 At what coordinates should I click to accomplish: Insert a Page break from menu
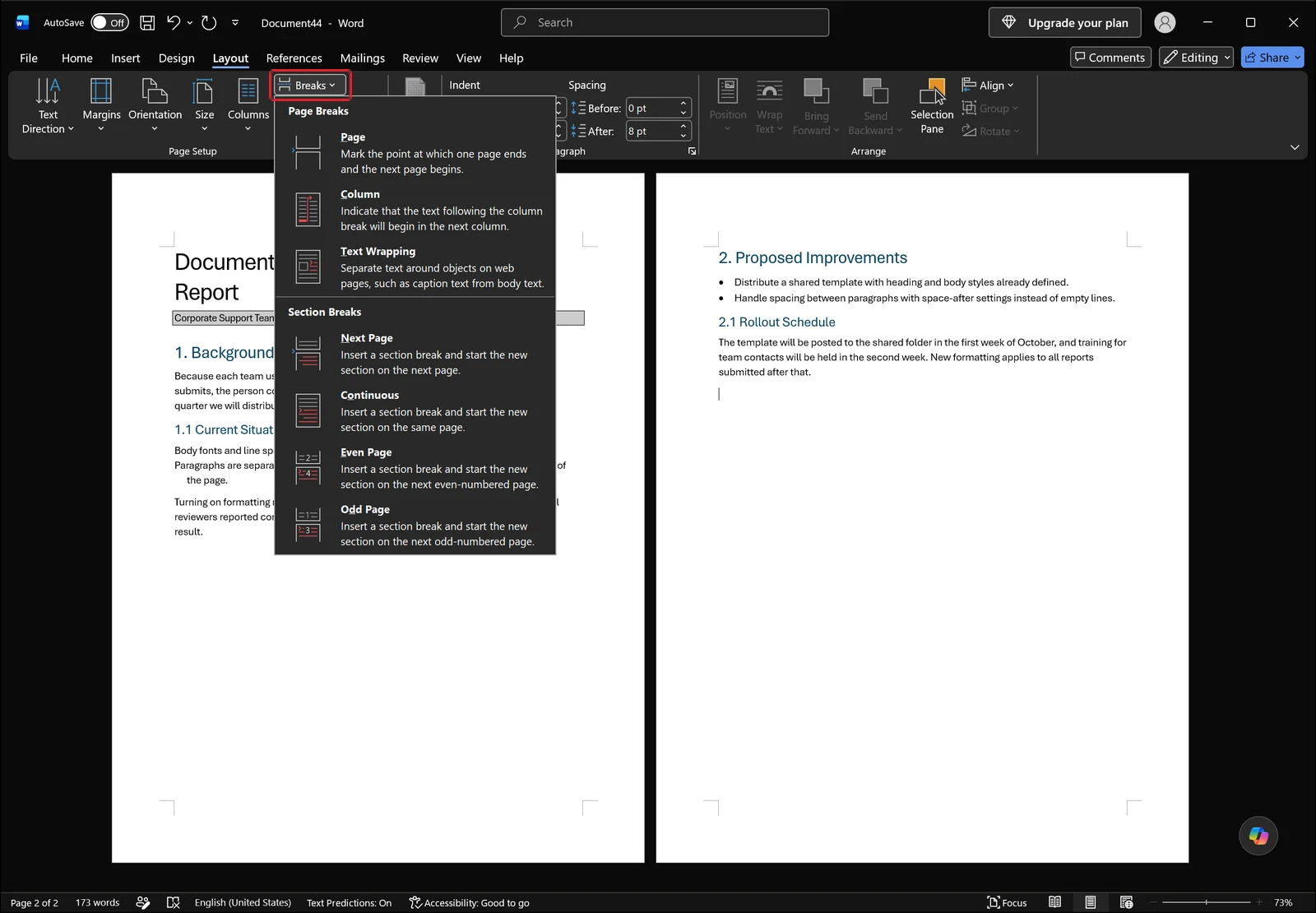pos(415,153)
